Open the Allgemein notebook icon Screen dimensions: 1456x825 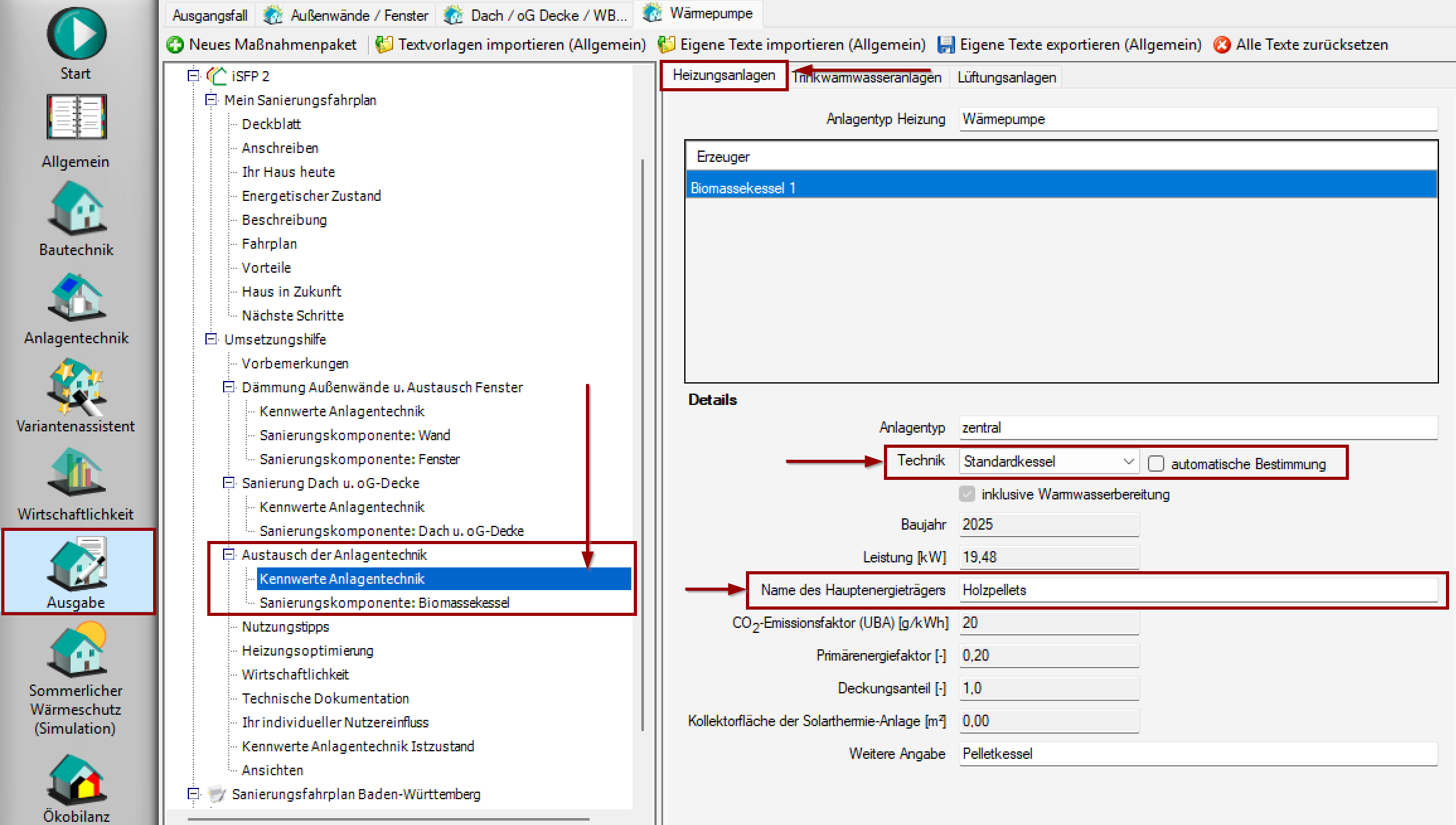pos(76,117)
